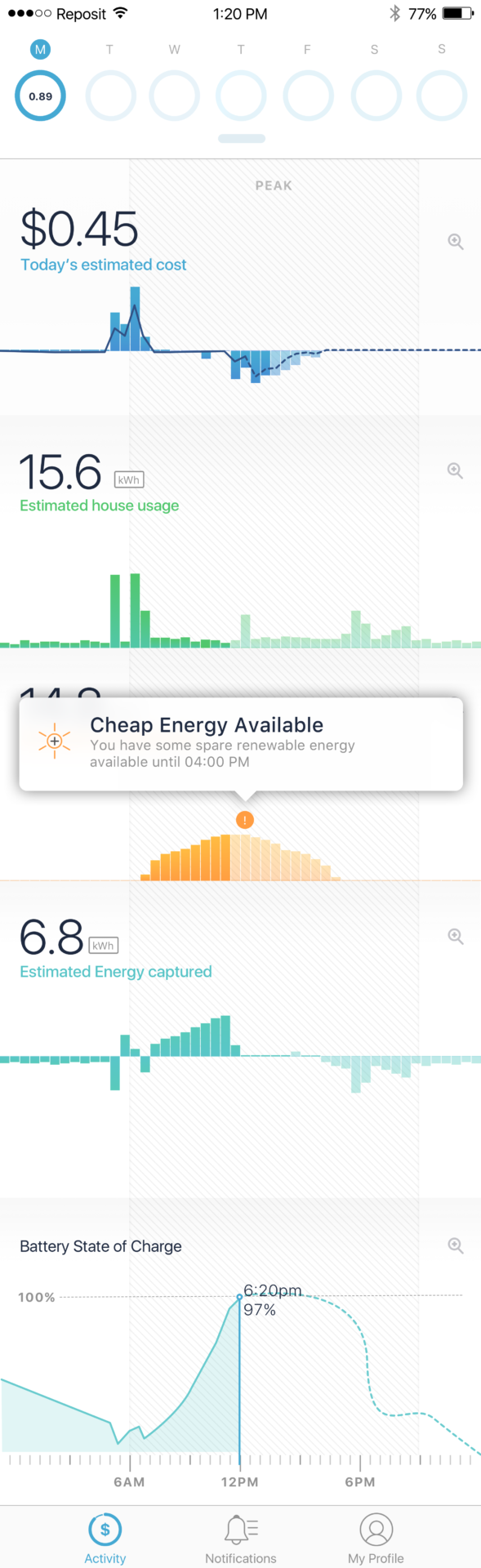Image resolution: width=481 pixels, height=1568 pixels.
Task: Select the Friday day circle
Action: [308, 96]
